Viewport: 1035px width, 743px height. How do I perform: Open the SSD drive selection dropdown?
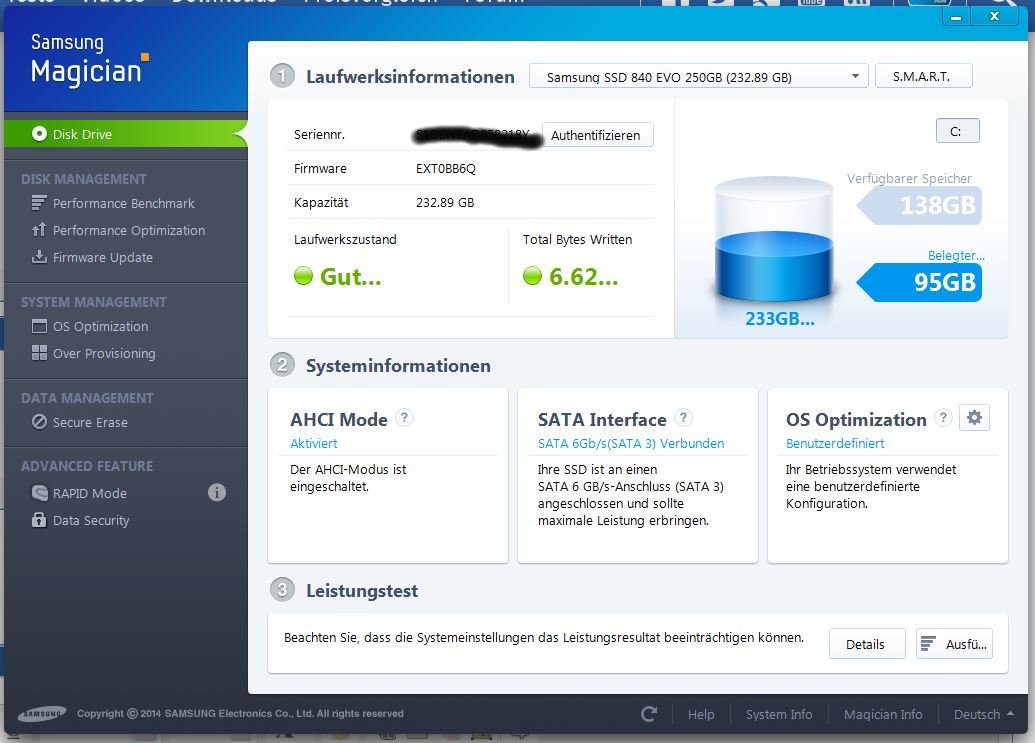[x=698, y=77]
